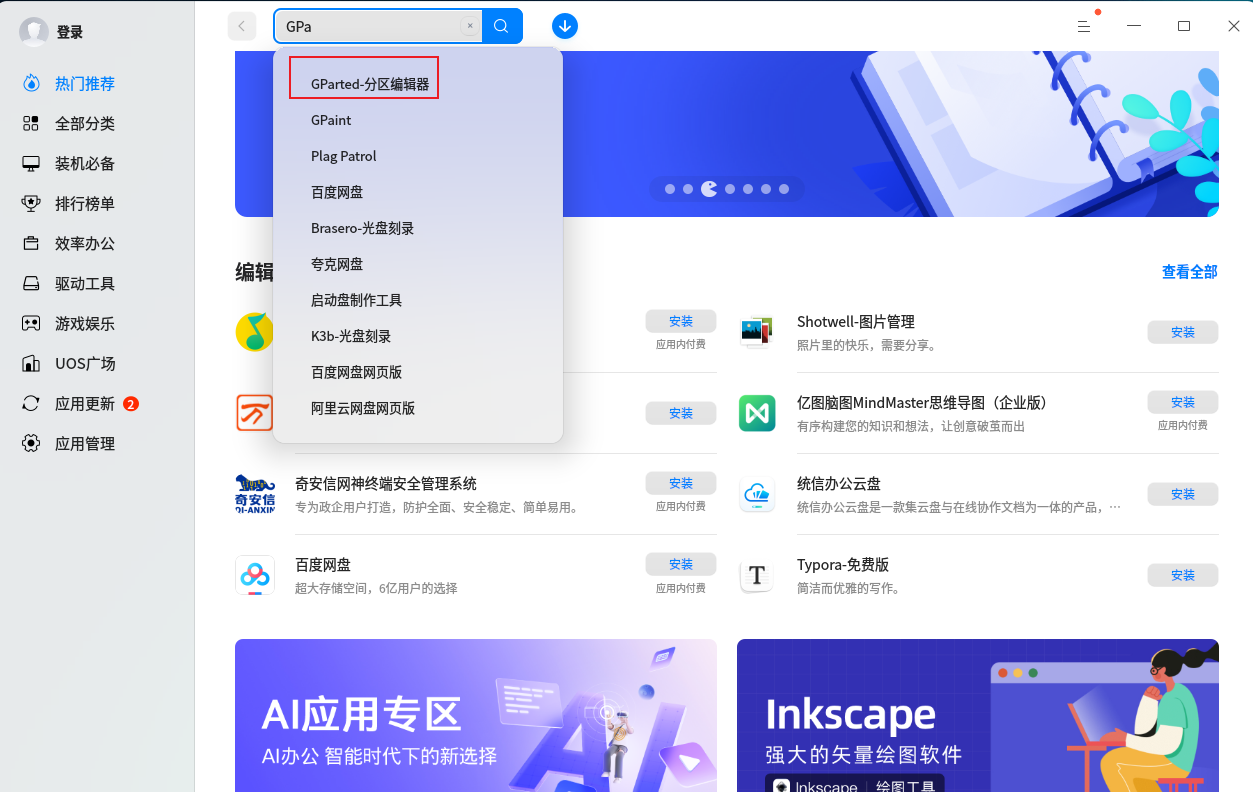Open the main menu hamburger icon
1253x792 pixels.
(1084, 26)
